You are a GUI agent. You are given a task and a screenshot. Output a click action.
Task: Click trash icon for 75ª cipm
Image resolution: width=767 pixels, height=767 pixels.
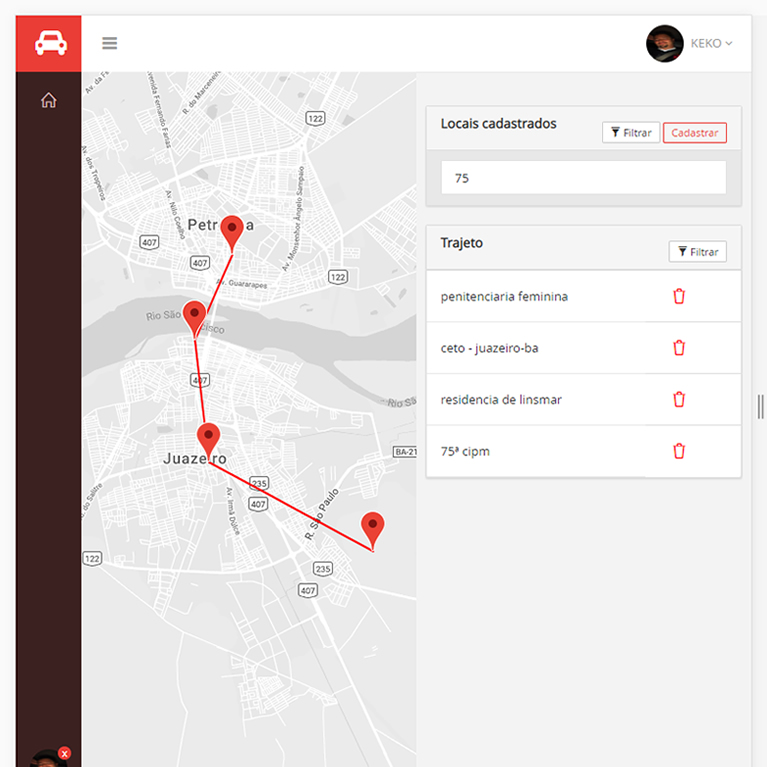pos(679,451)
